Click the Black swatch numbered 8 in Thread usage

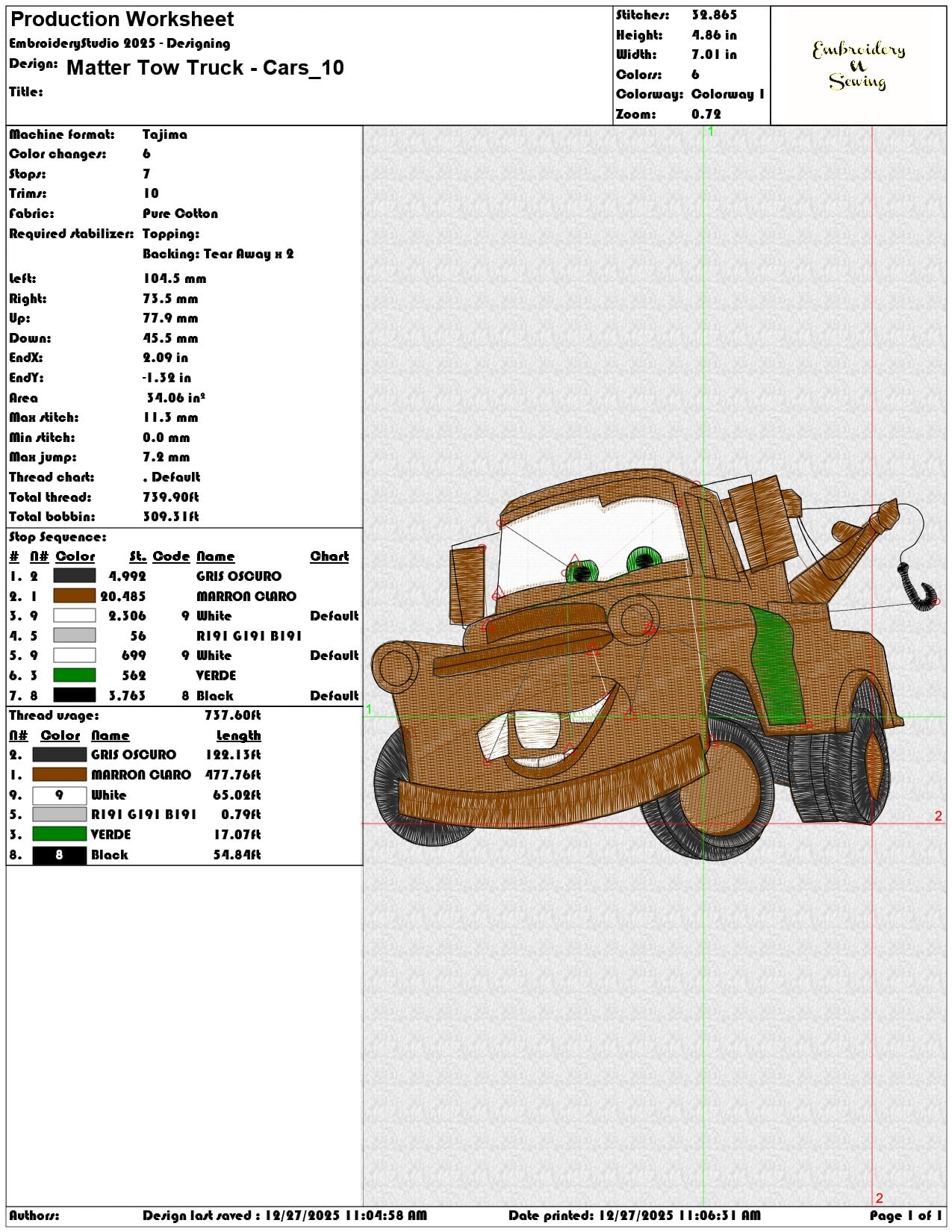click(x=60, y=855)
